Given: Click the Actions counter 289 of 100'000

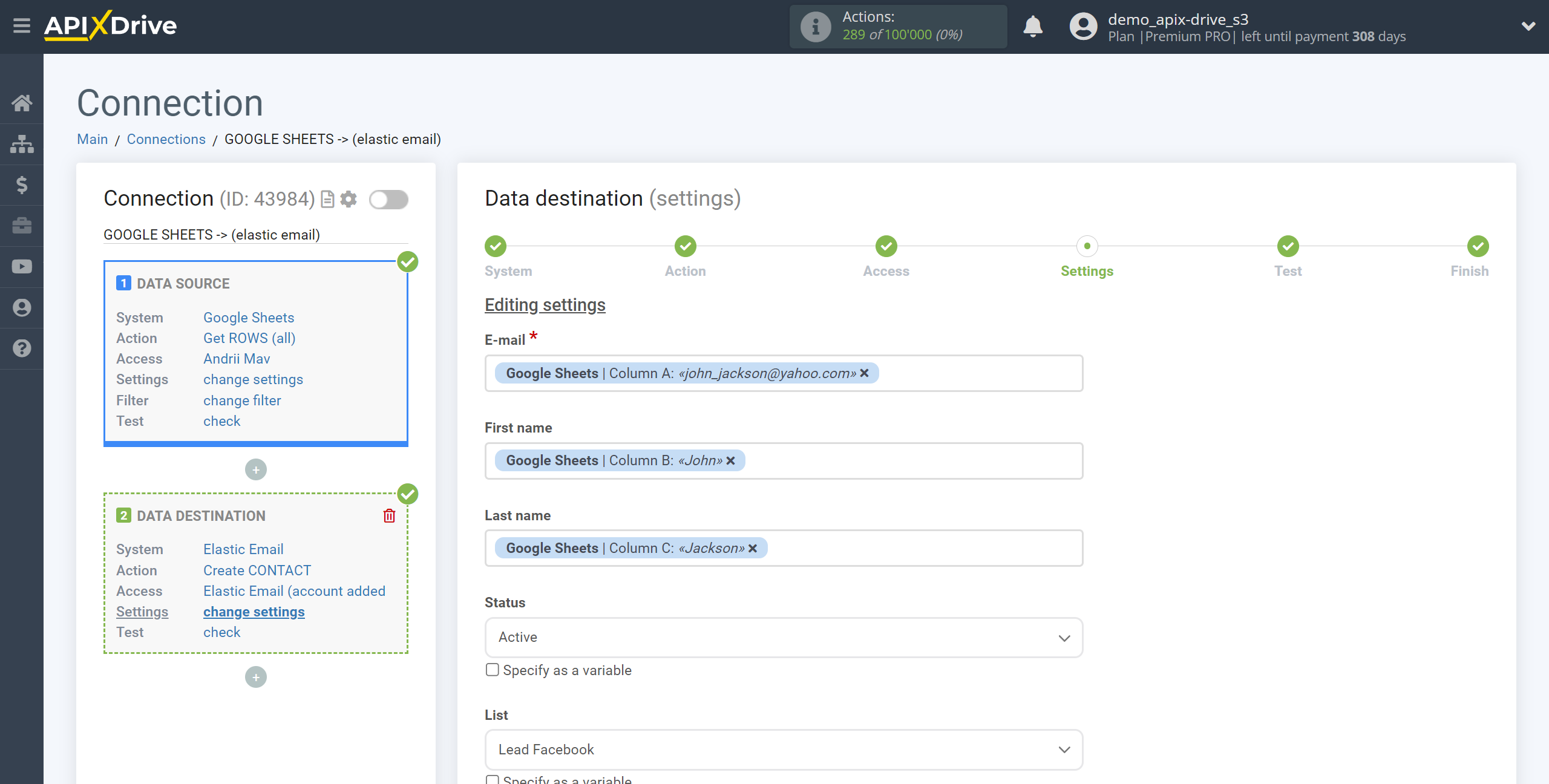Looking at the screenshot, I should tap(902, 35).
